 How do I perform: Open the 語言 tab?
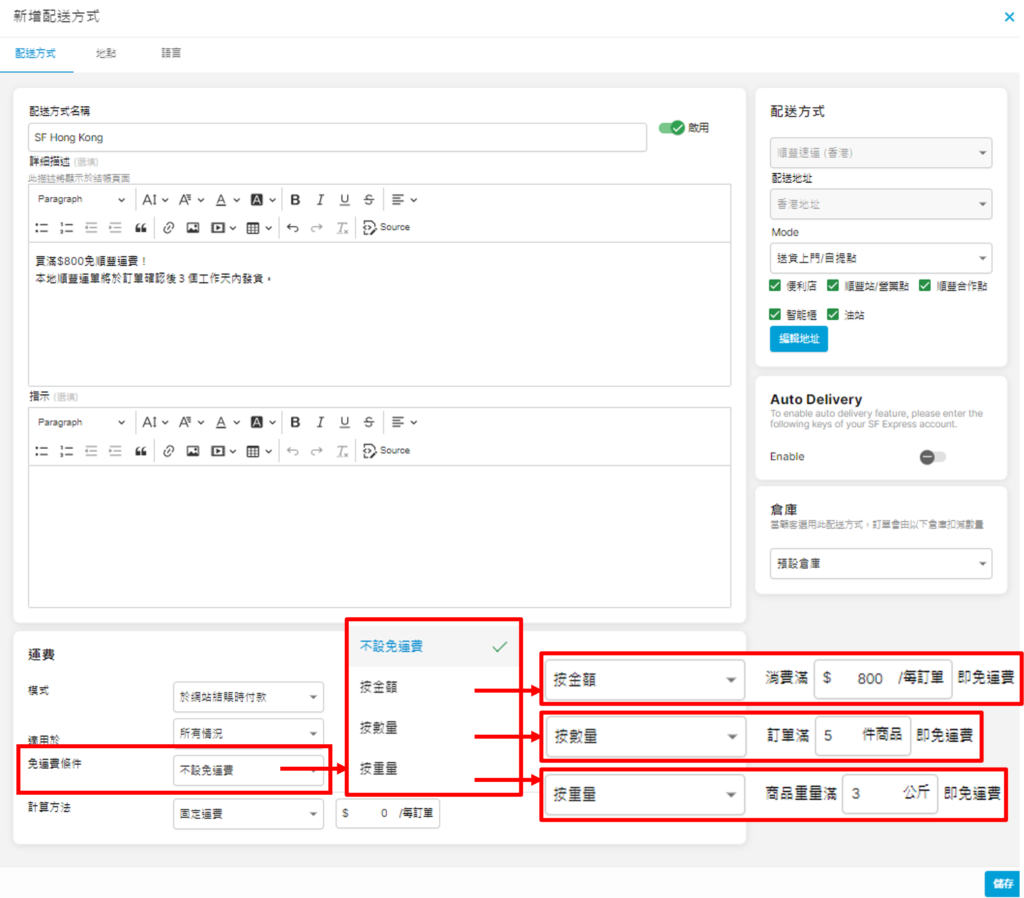coord(171,53)
